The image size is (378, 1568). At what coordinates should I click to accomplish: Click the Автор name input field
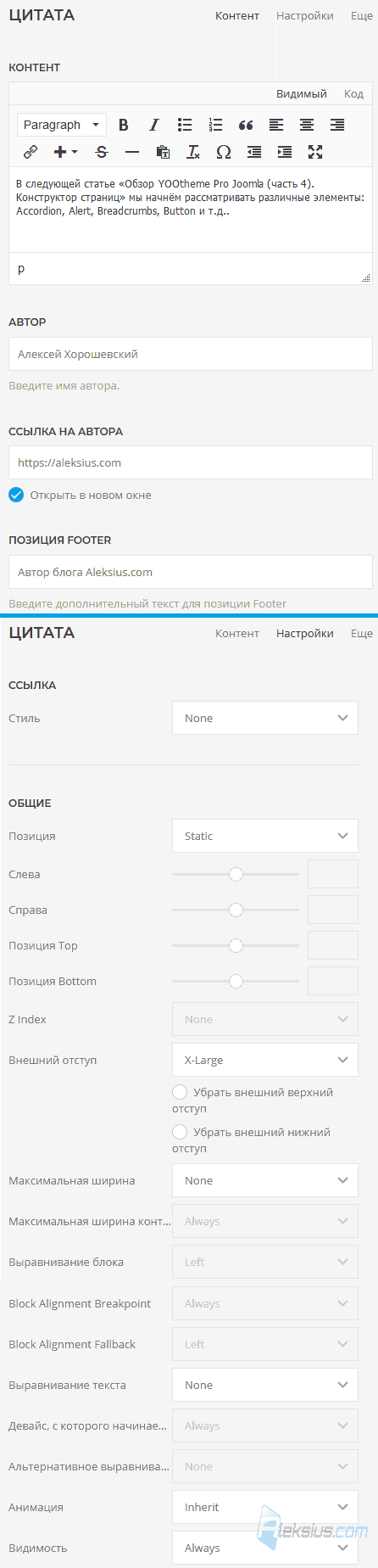tap(191, 354)
